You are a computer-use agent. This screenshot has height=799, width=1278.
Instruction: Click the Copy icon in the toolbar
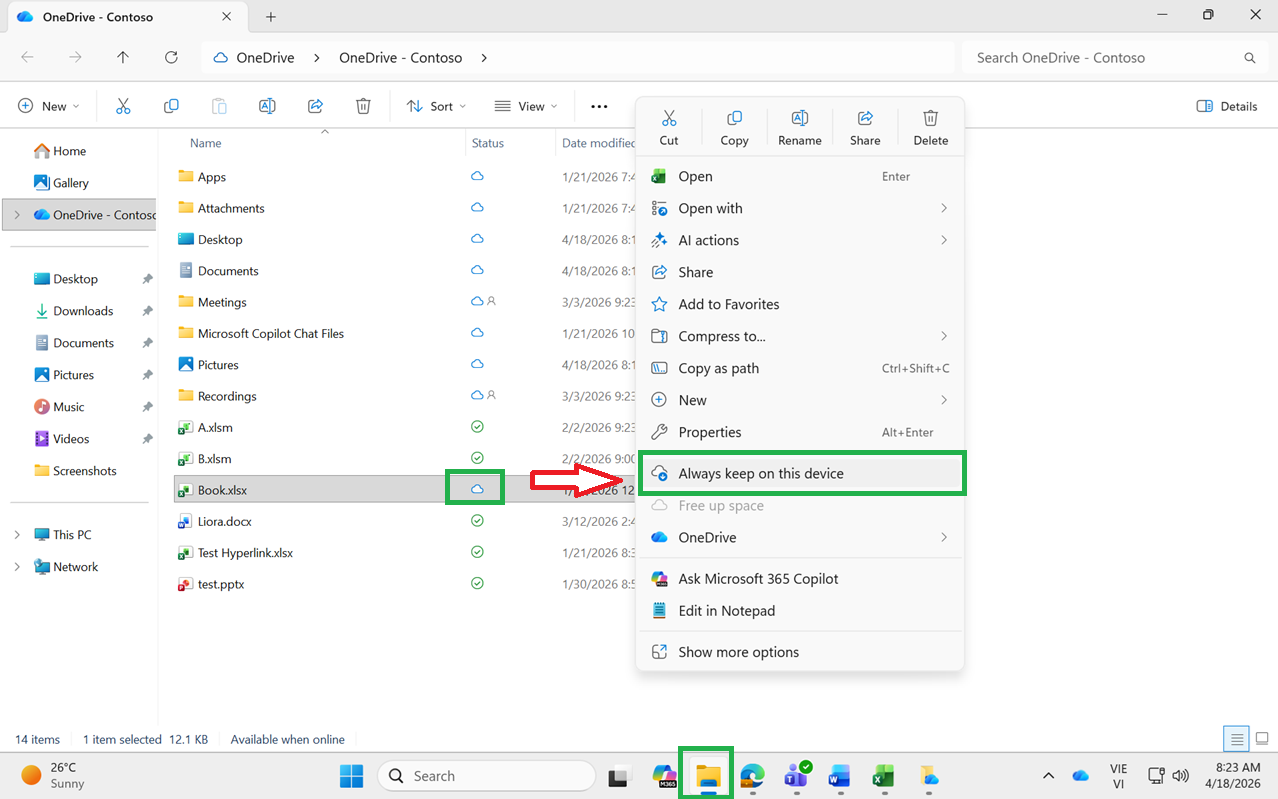tap(171, 106)
